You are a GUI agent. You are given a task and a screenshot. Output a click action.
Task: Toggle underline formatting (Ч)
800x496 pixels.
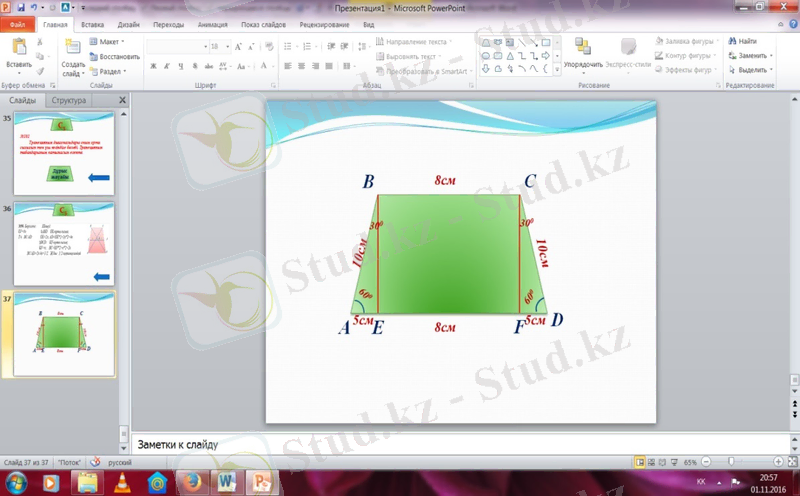(x=181, y=66)
